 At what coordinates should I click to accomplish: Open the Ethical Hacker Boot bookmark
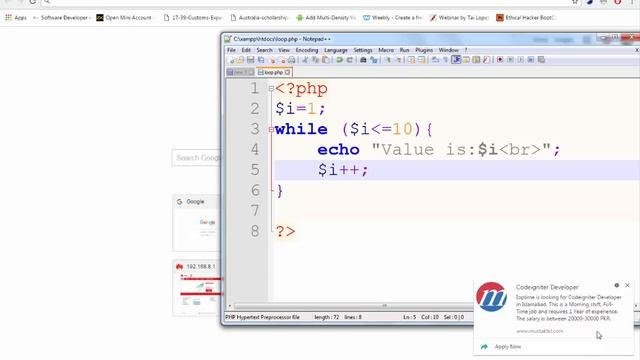click(526, 18)
